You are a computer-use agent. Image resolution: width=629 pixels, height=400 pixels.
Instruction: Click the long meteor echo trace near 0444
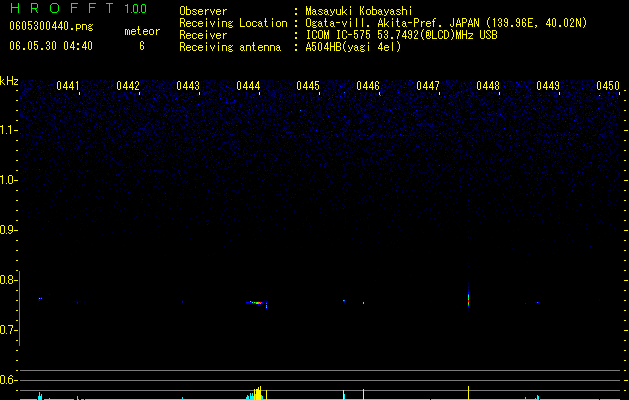(256, 303)
